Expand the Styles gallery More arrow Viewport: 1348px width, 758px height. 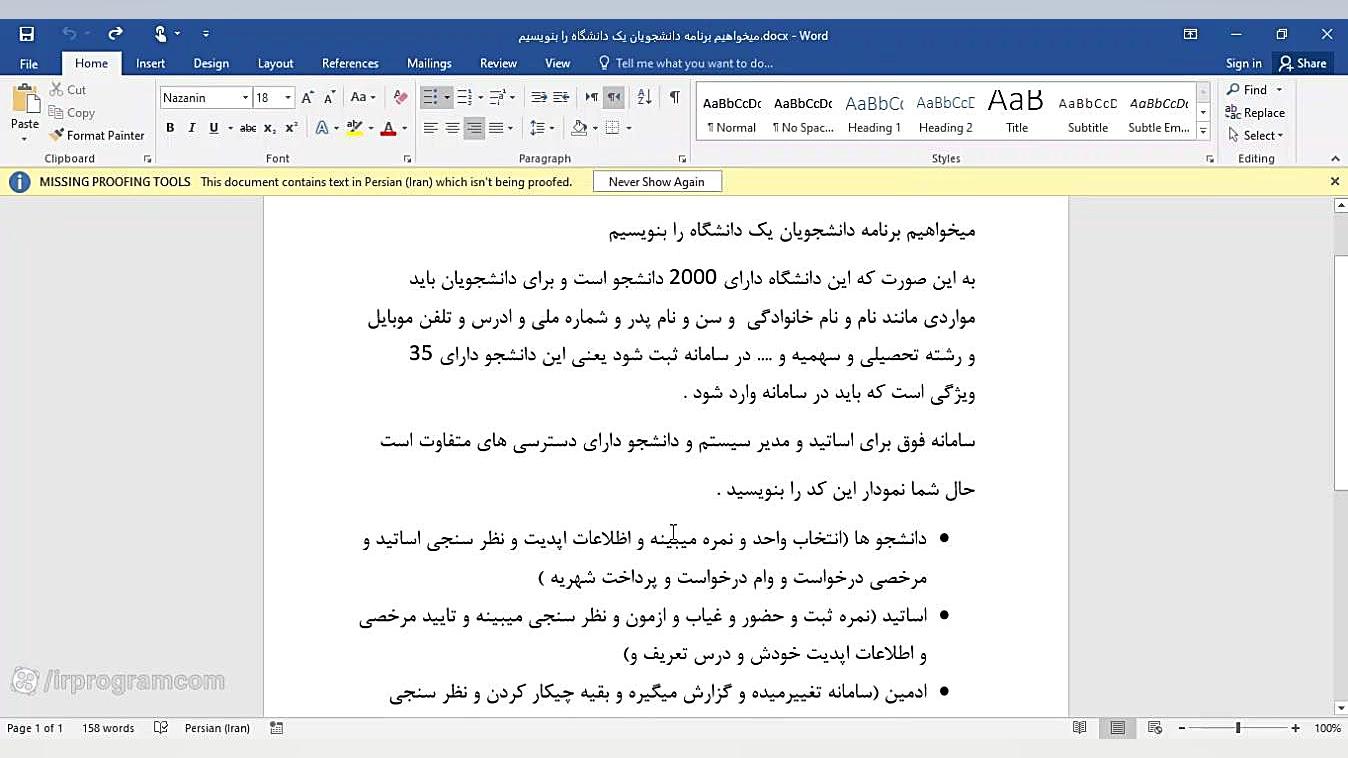pos(1203,131)
